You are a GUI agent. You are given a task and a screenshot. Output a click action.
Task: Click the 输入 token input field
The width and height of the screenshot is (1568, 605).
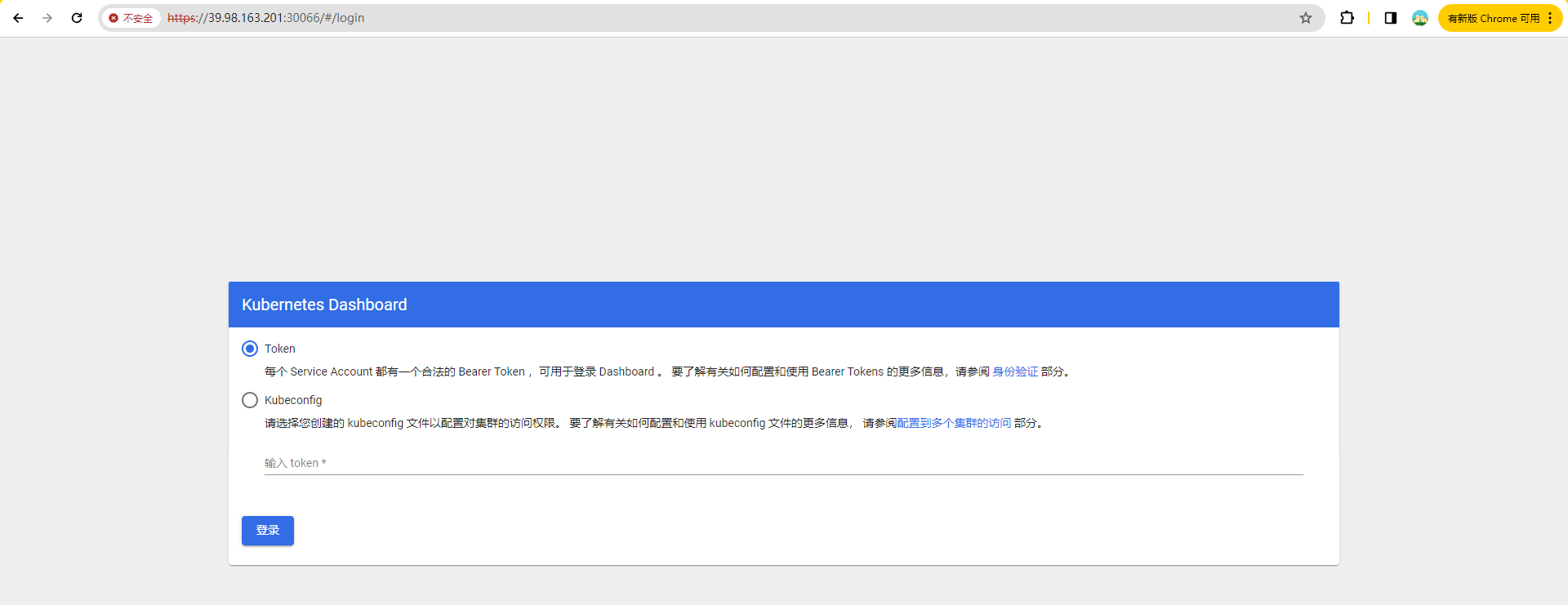click(x=784, y=463)
